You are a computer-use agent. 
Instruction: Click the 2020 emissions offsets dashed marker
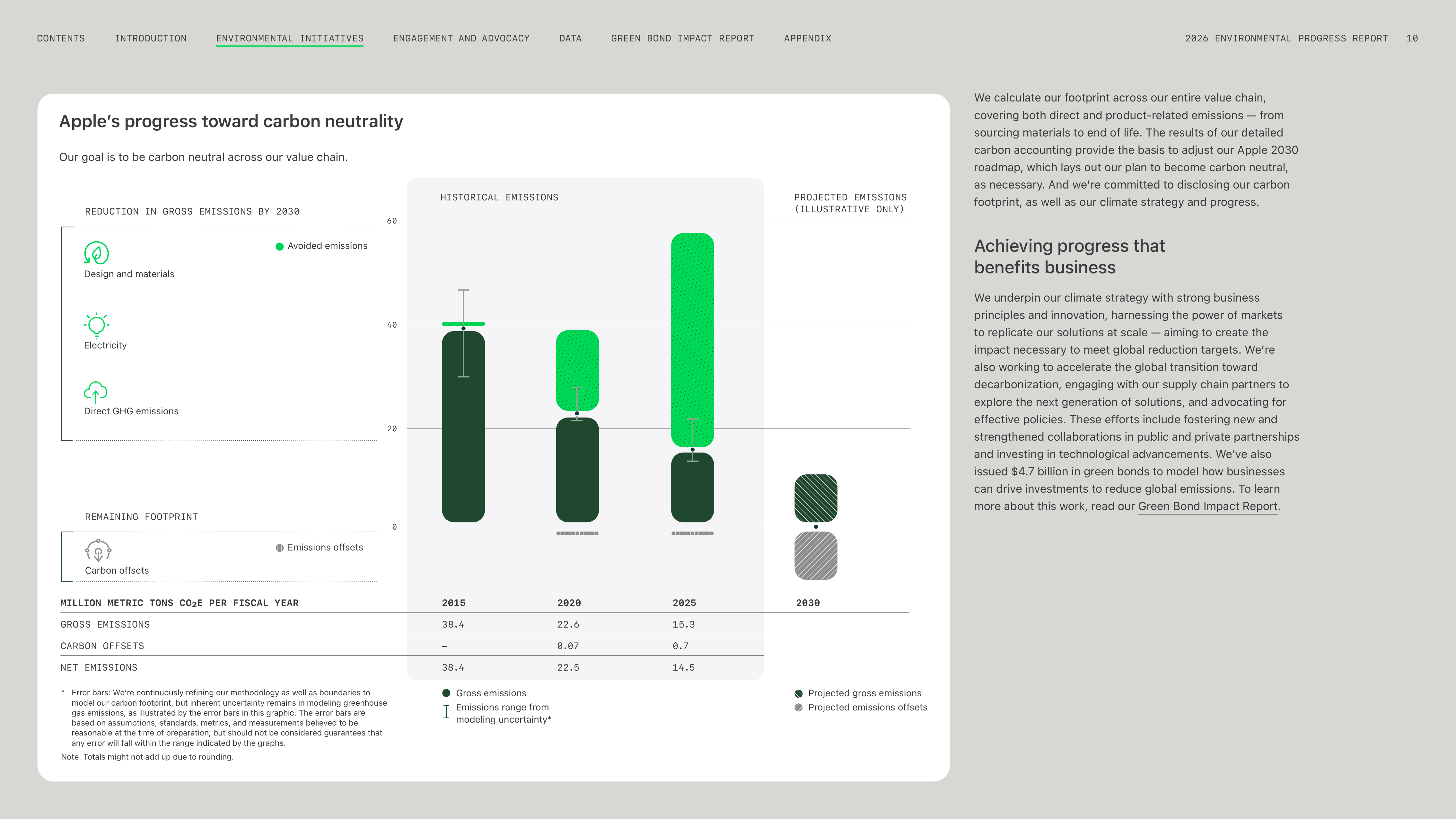point(577,533)
